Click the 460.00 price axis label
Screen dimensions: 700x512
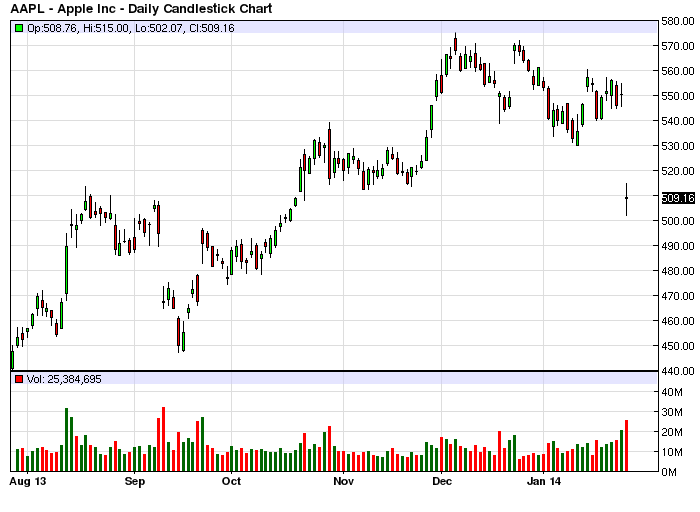[x=678, y=321]
